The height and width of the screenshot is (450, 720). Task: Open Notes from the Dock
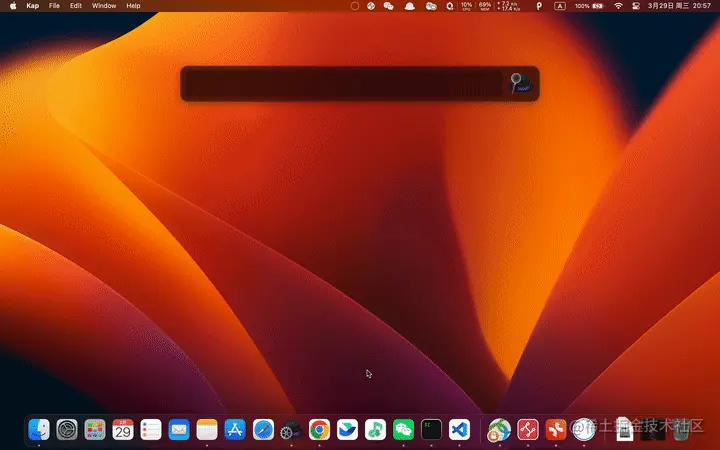[207, 430]
